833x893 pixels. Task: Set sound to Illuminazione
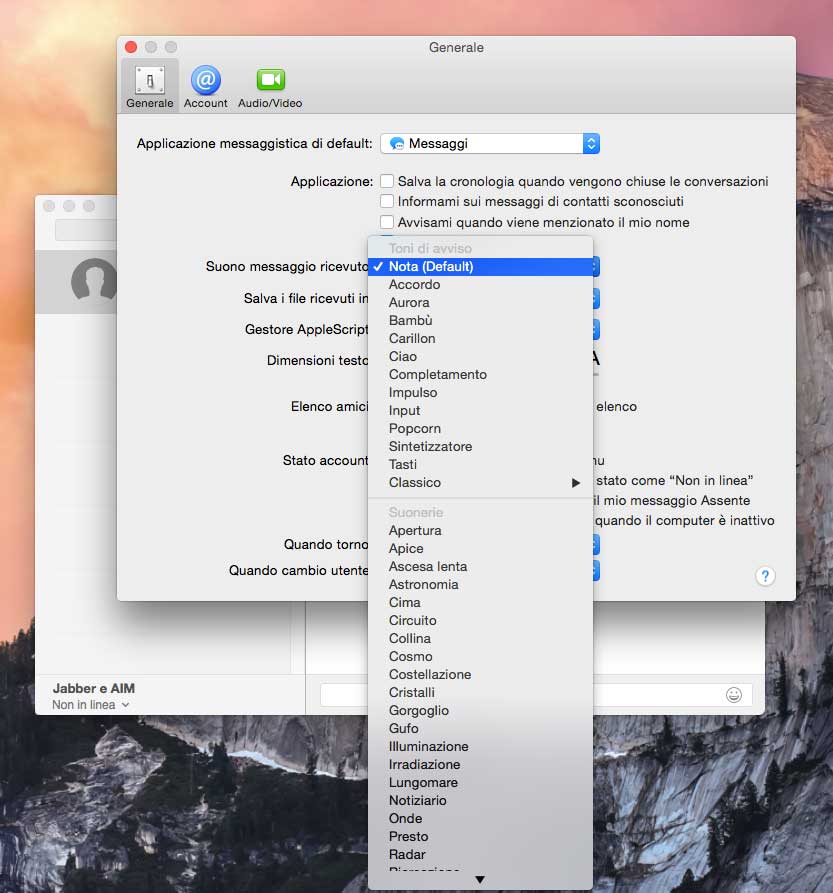click(x=480, y=747)
